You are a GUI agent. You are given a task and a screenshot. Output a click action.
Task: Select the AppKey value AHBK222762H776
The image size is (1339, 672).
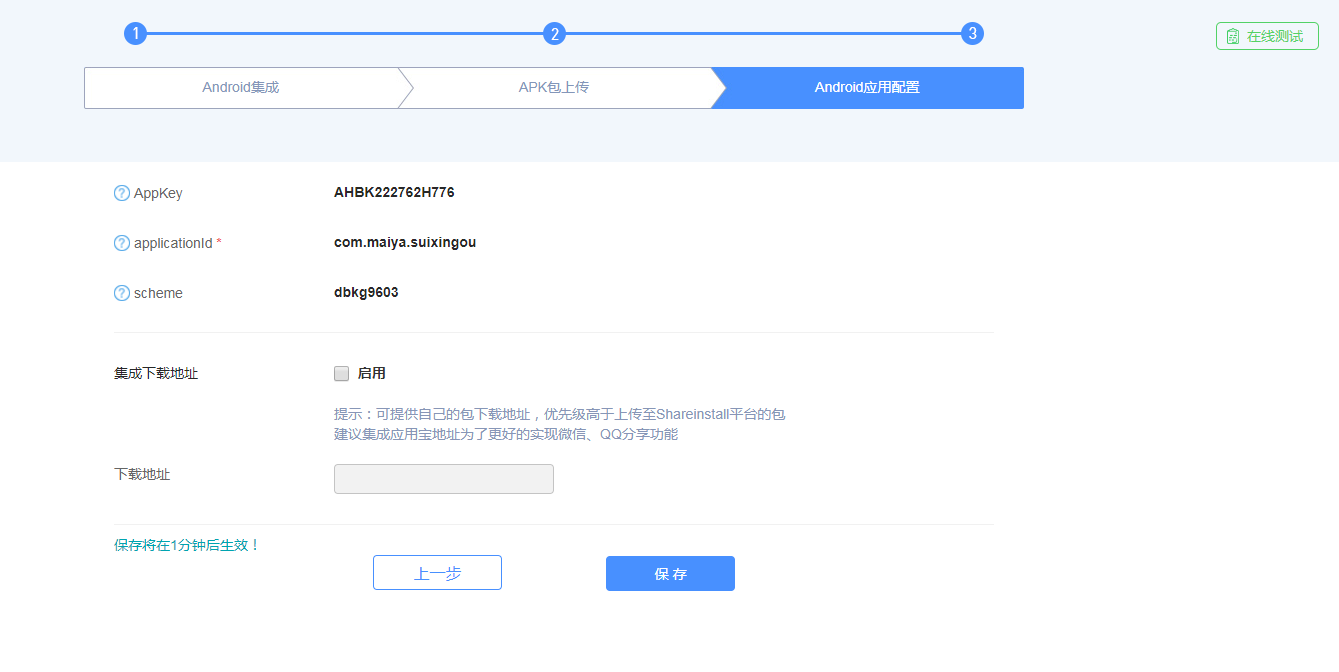point(394,192)
